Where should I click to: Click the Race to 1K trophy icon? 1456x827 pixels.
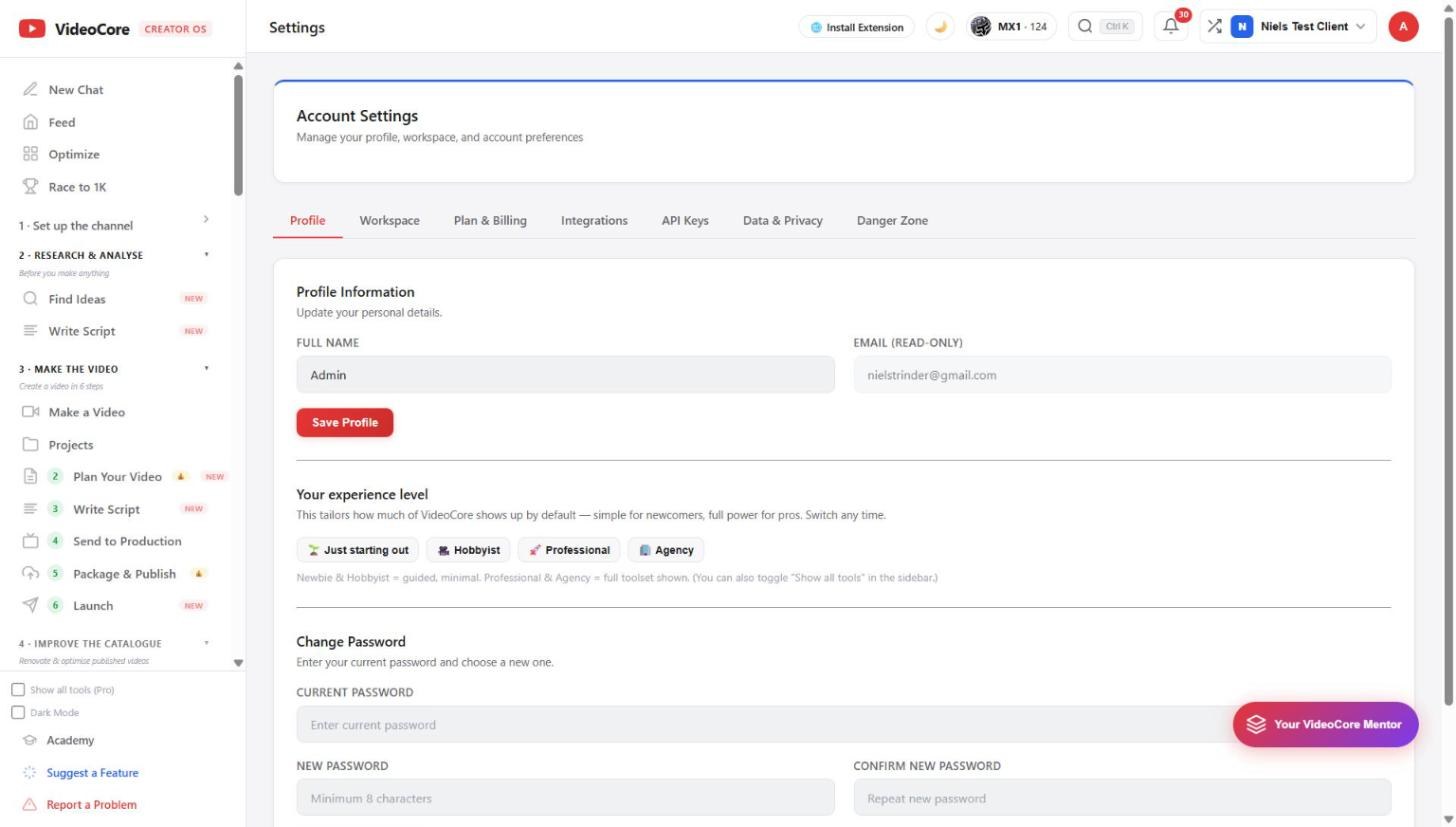[30, 187]
